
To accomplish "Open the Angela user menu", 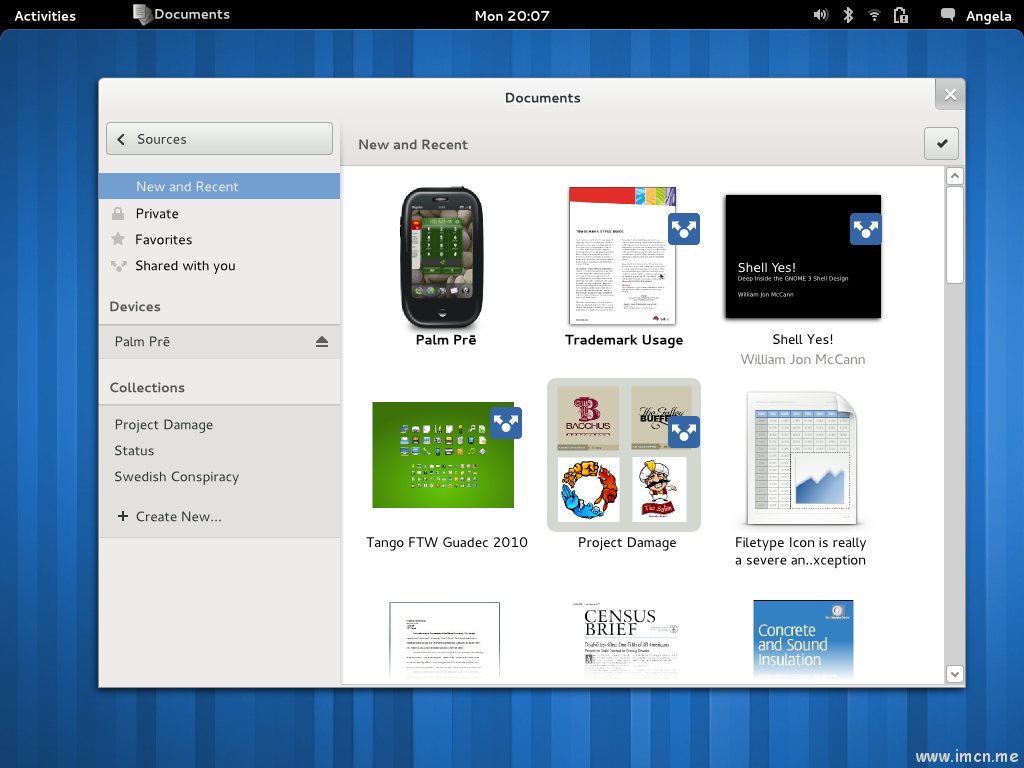I will [988, 16].
